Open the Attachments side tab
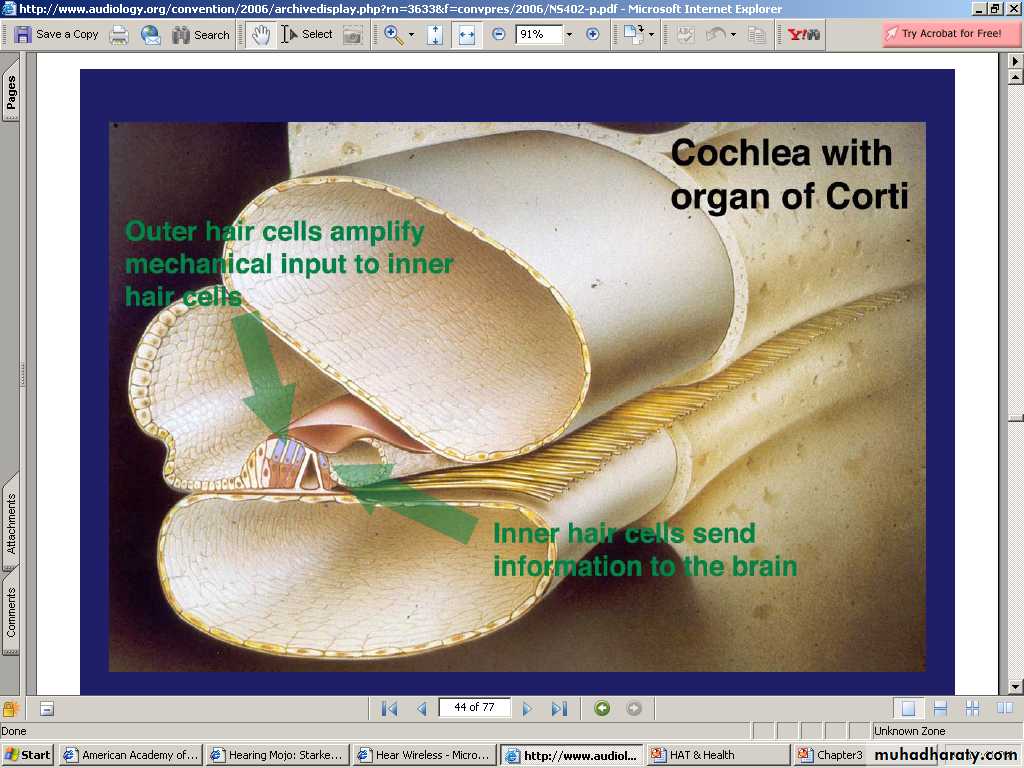Viewport: 1024px width, 768px height. click(11, 523)
